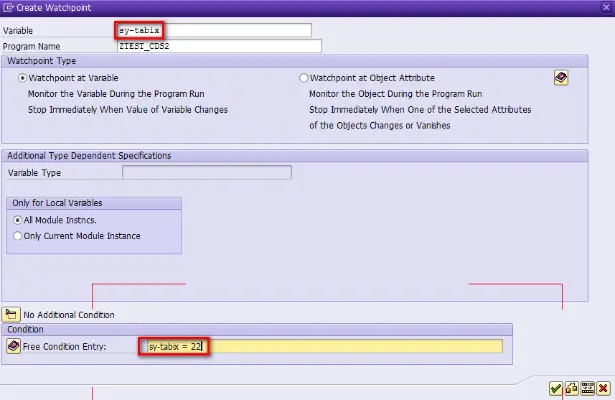Close the Create Watchpoint window

click(606, 7)
